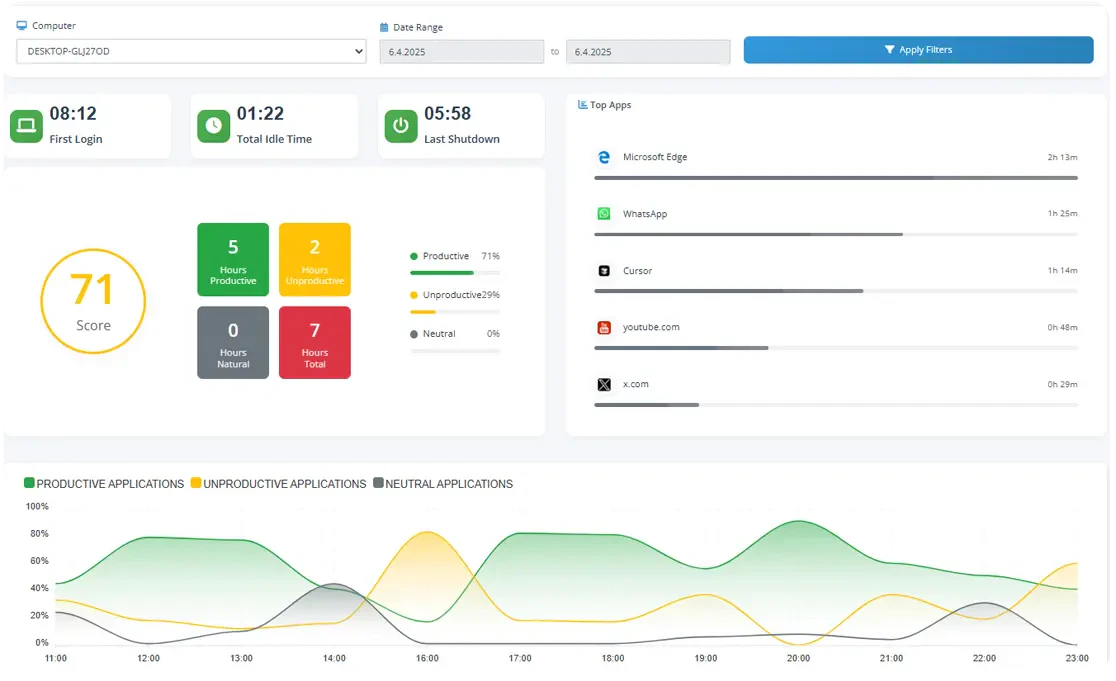1116x681 pixels.
Task: Select the x.com icon
Action: pyautogui.click(x=603, y=384)
